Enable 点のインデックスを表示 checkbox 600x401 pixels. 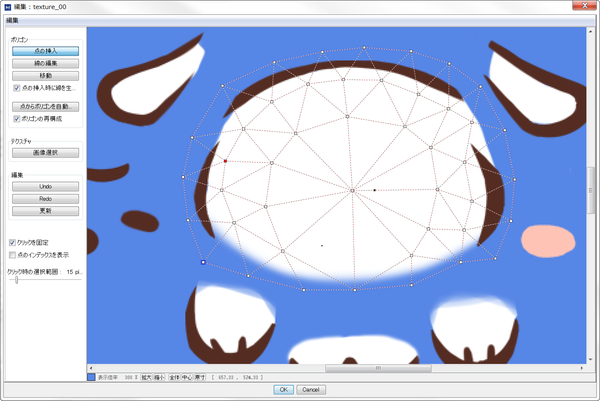point(12,255)
